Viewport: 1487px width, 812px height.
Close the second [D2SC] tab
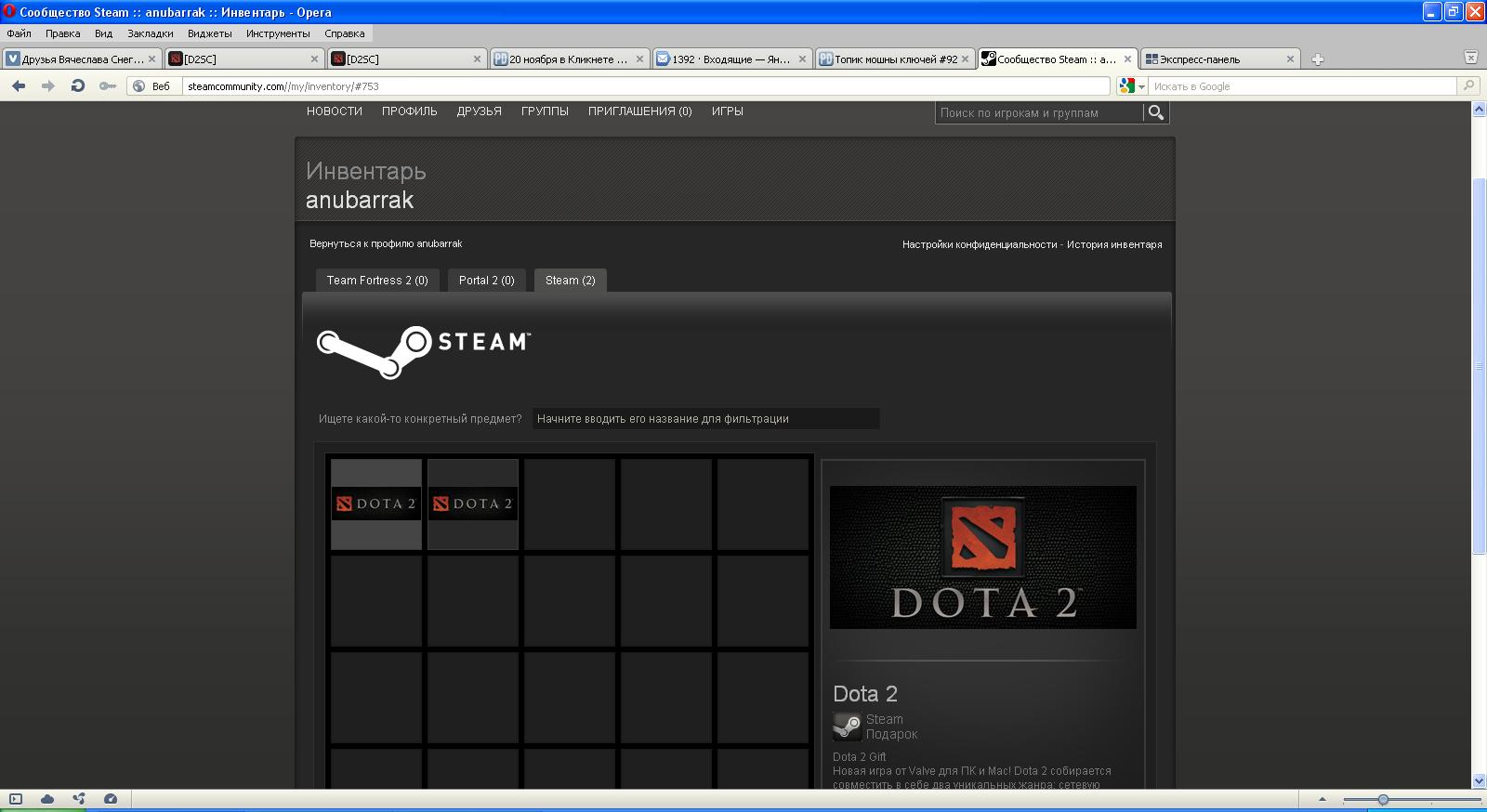[477, 59]
